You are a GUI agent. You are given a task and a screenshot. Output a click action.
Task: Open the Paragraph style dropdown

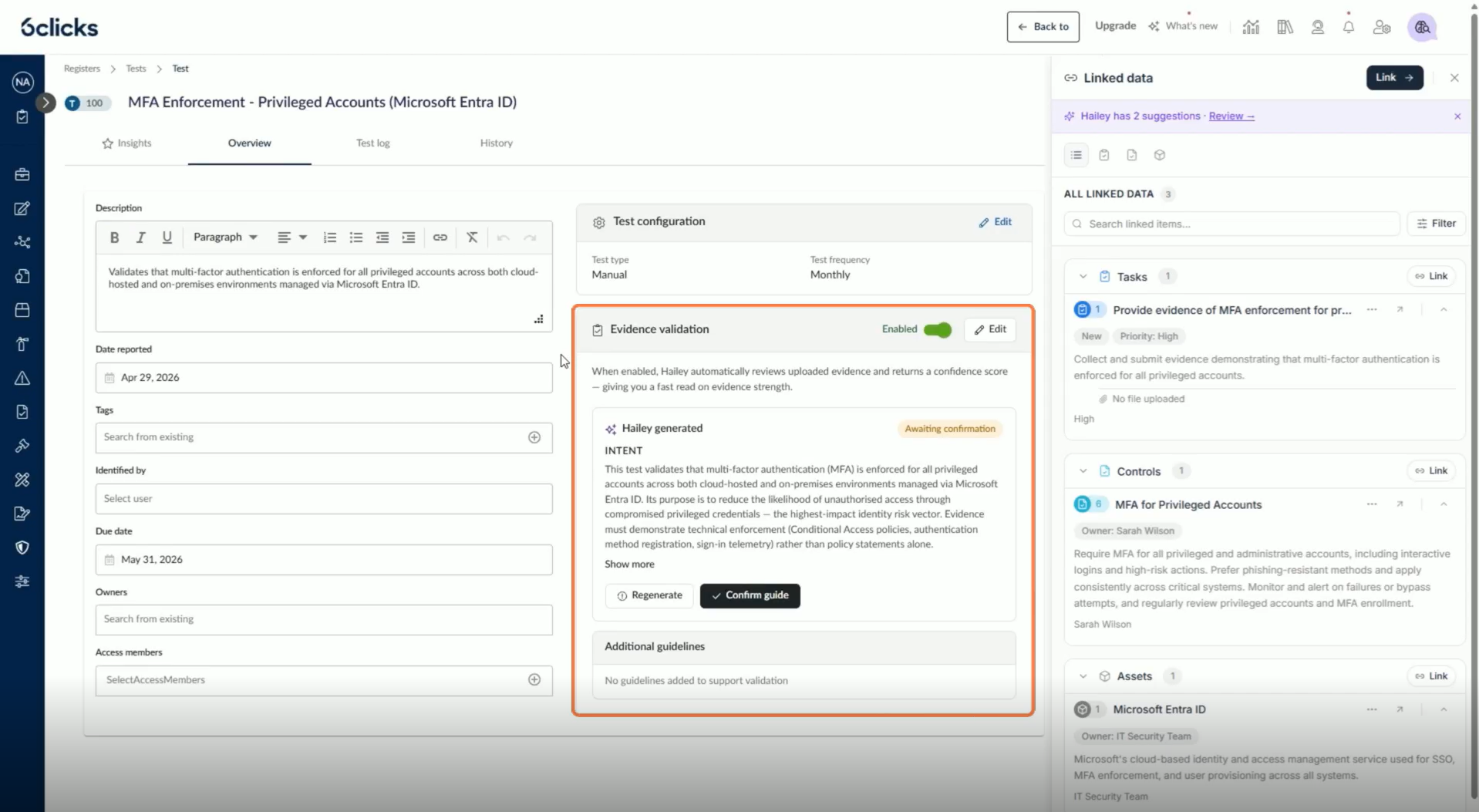coord(225,238)
